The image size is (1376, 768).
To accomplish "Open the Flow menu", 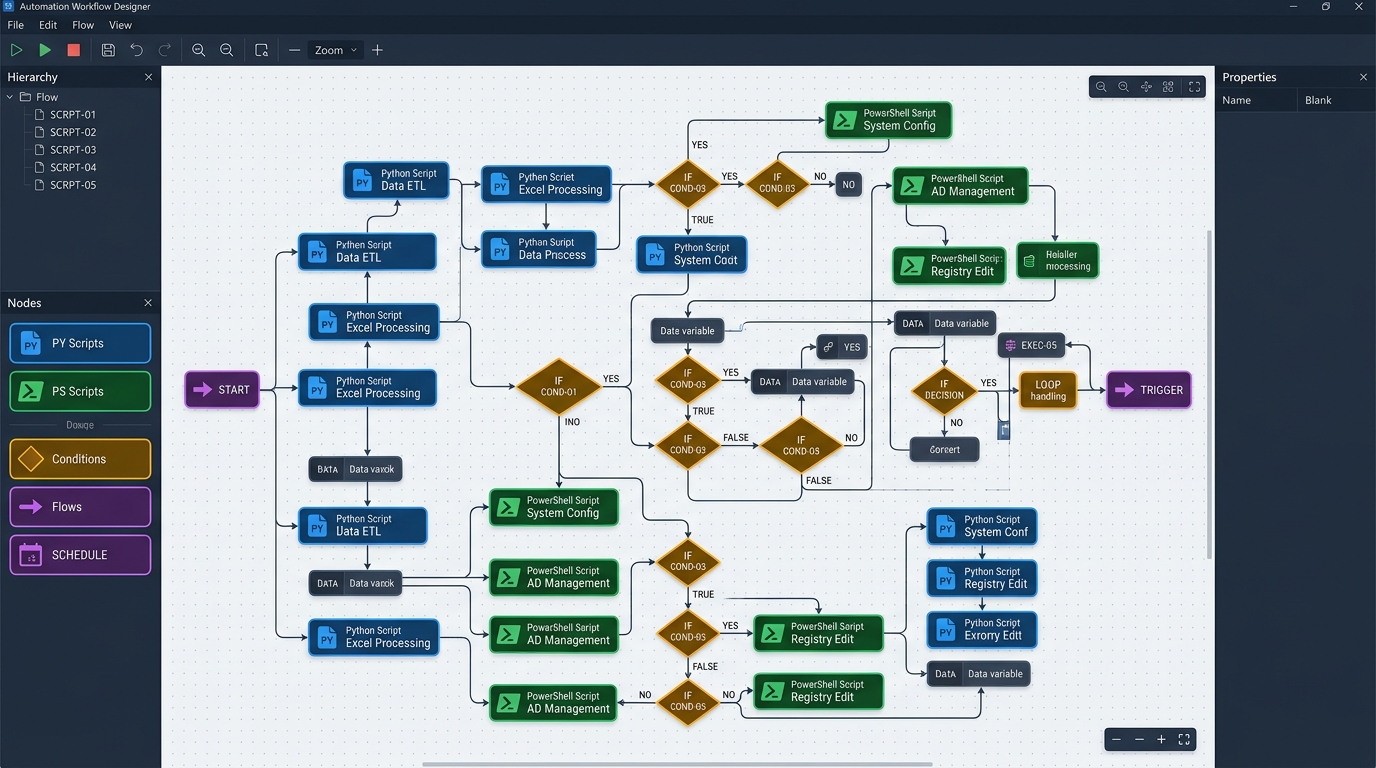I will pos(83,25).
